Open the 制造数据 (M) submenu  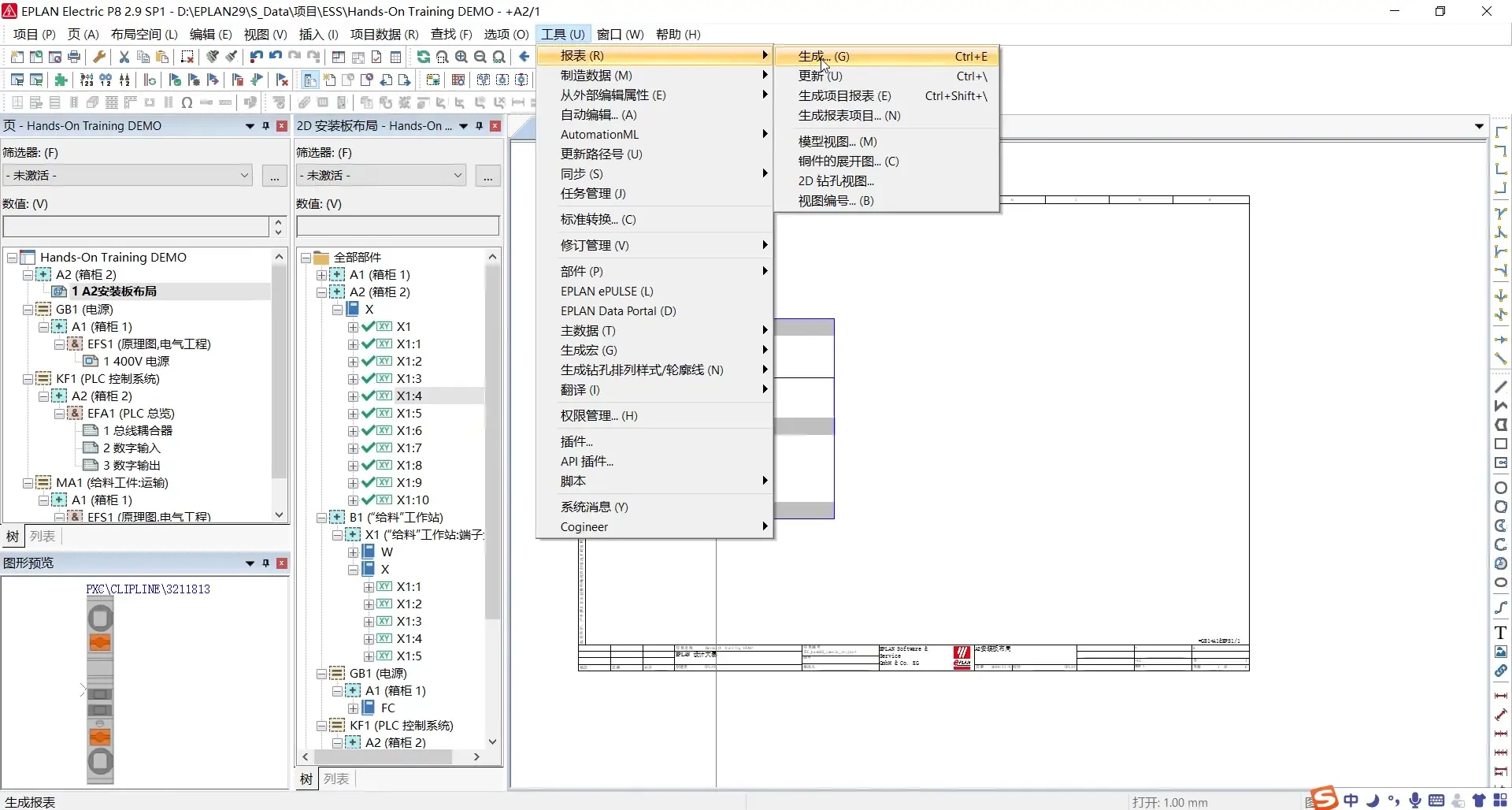click(654, 75)
